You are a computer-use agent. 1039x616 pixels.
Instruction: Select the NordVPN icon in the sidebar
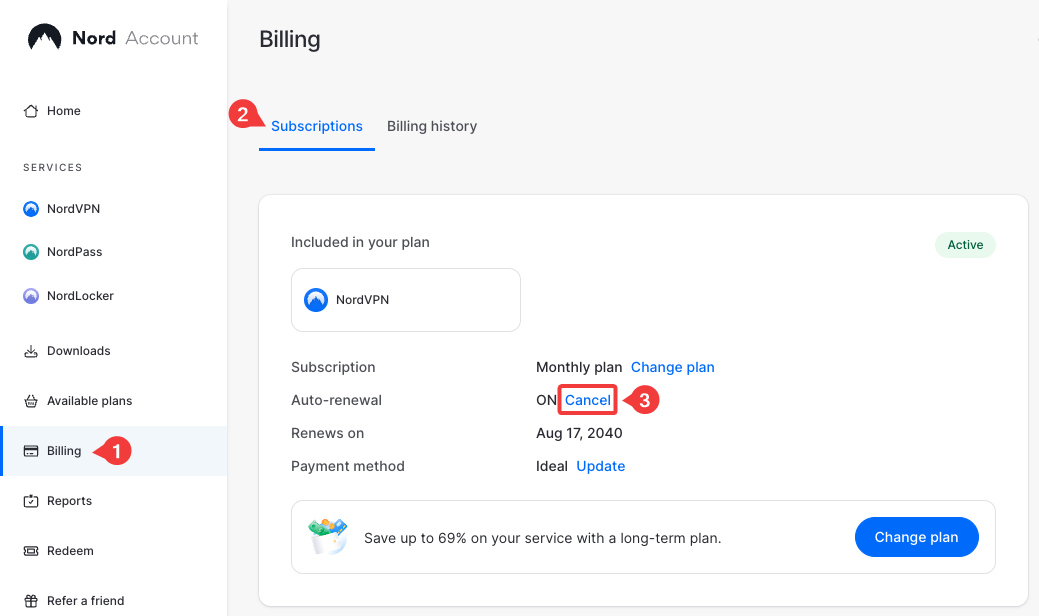point(31,209)
